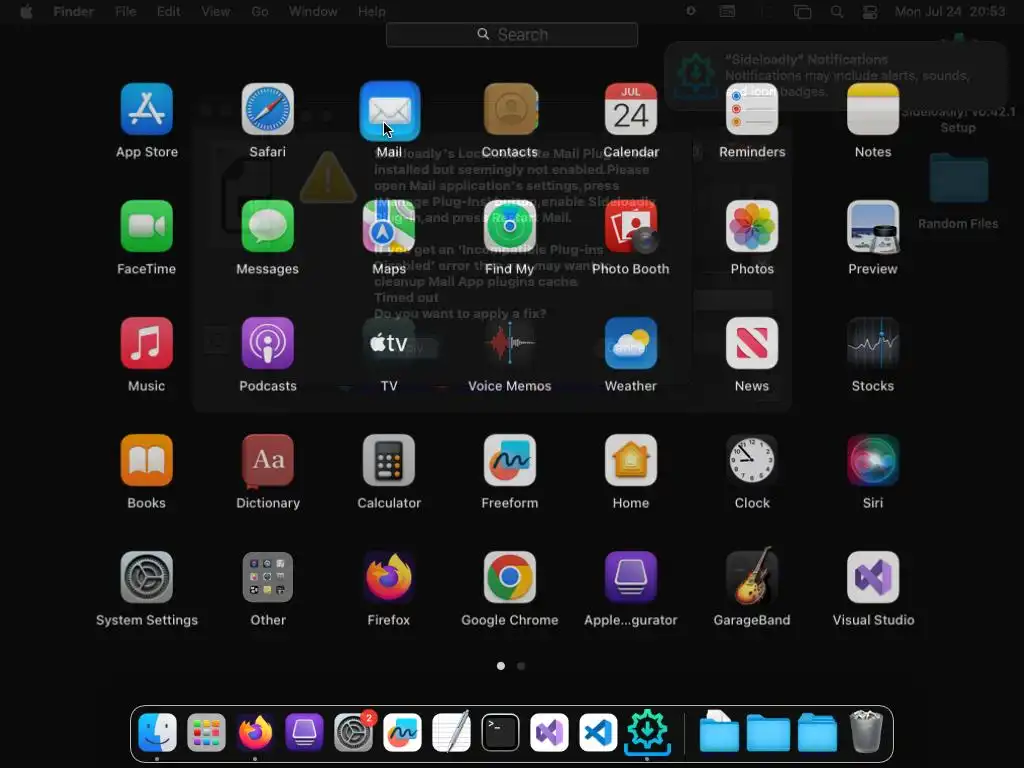Launch Music app
Screen dimensions: 1024x768
146,343
